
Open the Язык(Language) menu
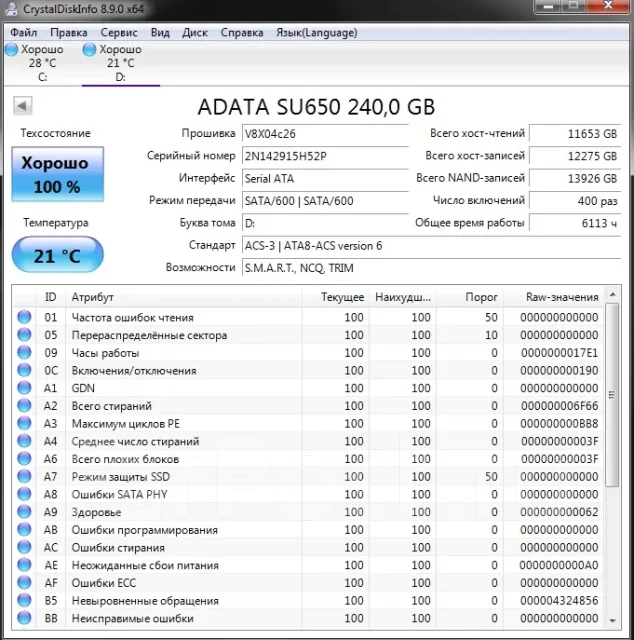pyautogui.click(x=316, y=33)
